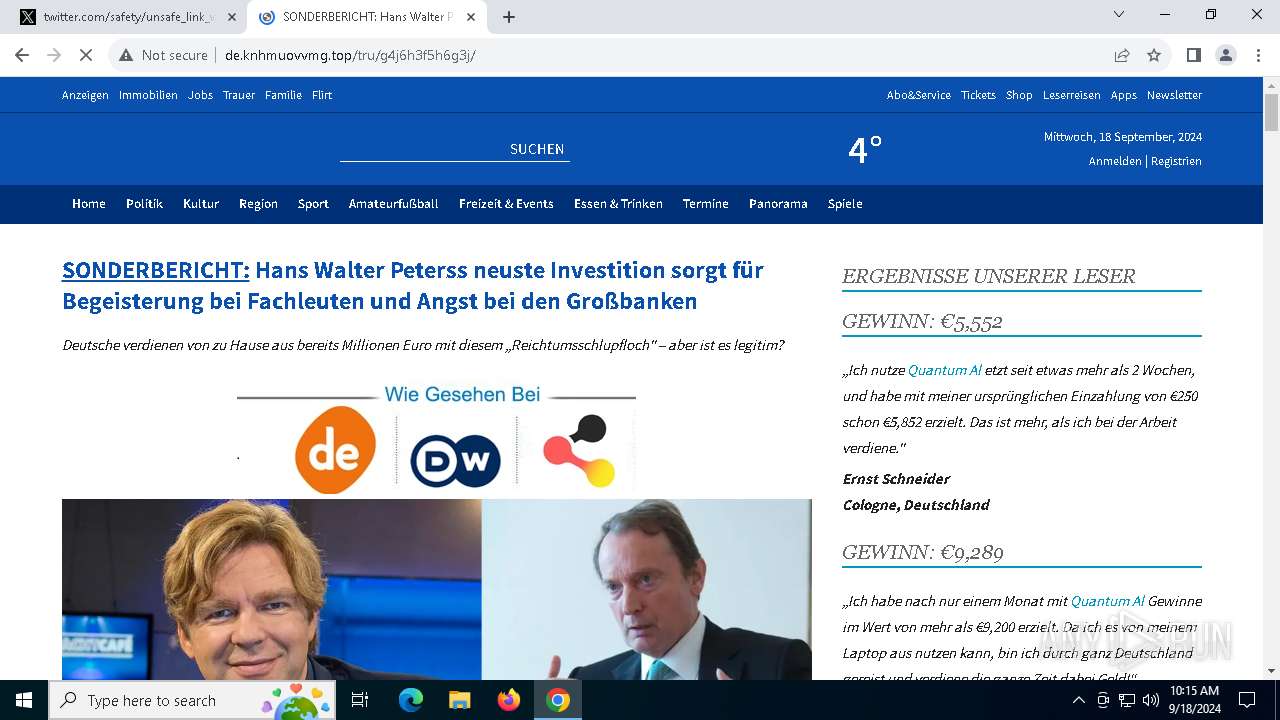Open the Chrome profile avatar
1280x720 pixels.
pyautogui.click(x=1226, y=55)
